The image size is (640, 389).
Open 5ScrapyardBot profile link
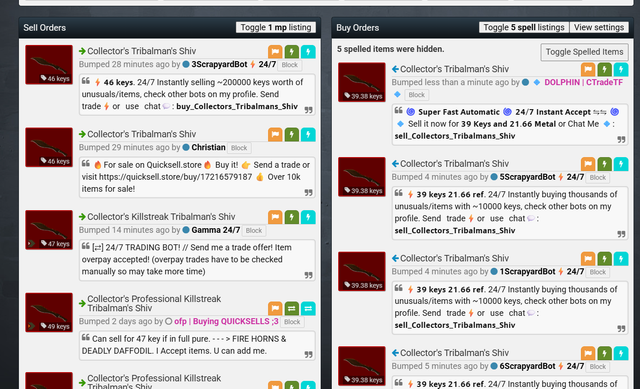pyautogui.click(x=542, y=177)
